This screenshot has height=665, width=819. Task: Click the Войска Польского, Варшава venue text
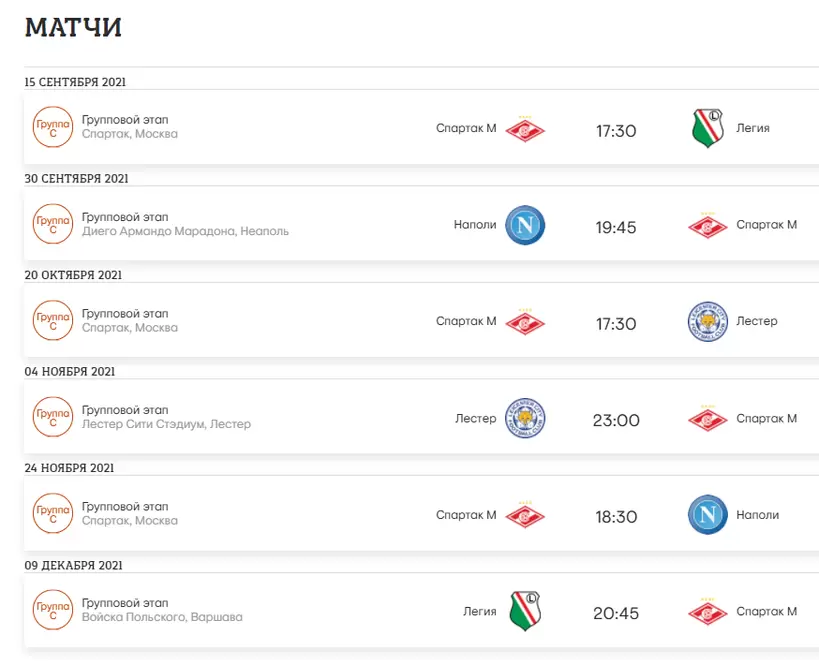(162, 617)
